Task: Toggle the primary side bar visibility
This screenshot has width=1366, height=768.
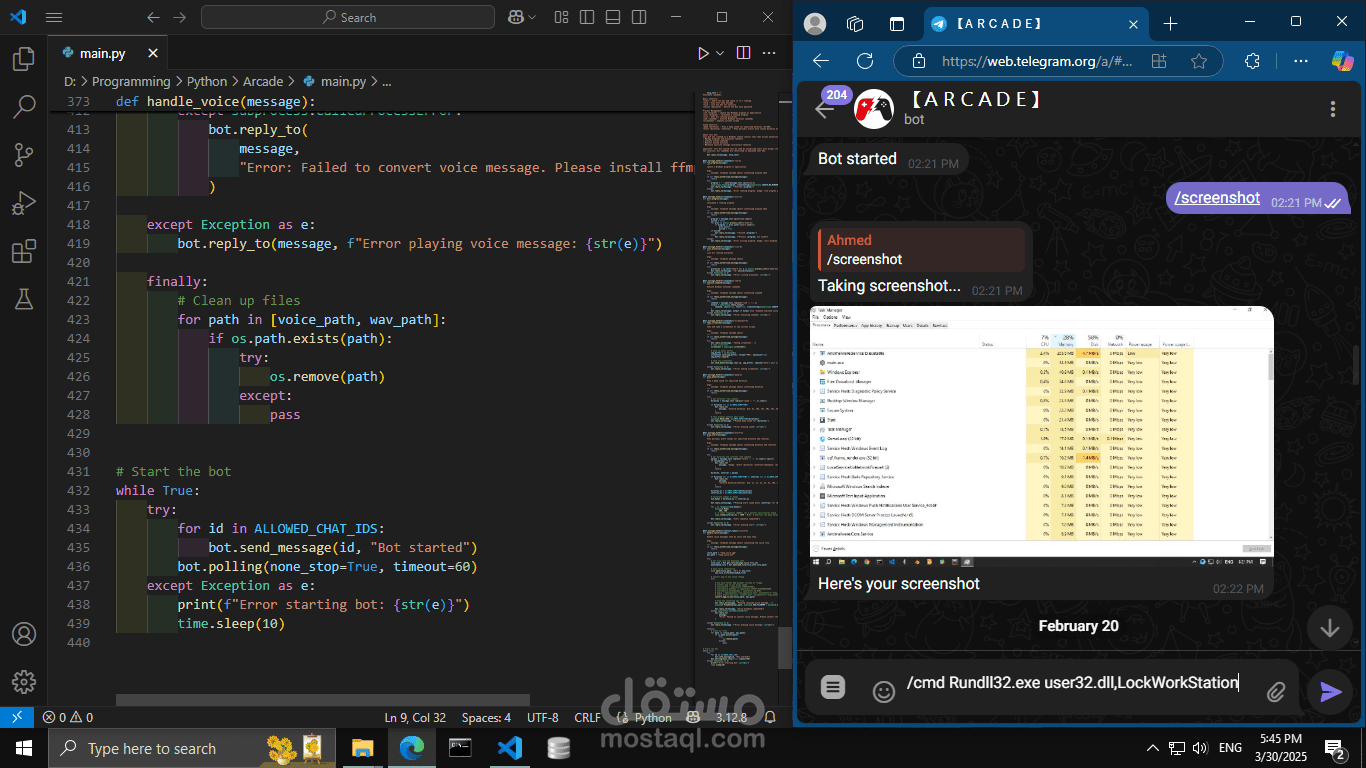Action: click(x=587, y=17)
